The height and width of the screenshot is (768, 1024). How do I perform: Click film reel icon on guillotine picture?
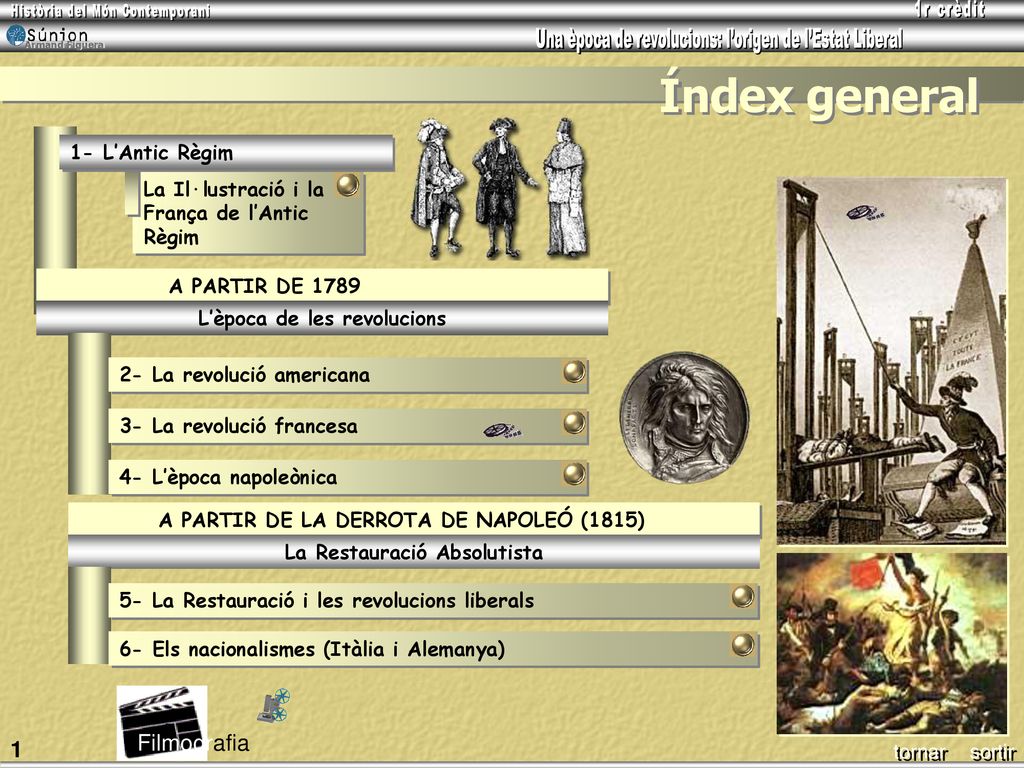[865, 212]
